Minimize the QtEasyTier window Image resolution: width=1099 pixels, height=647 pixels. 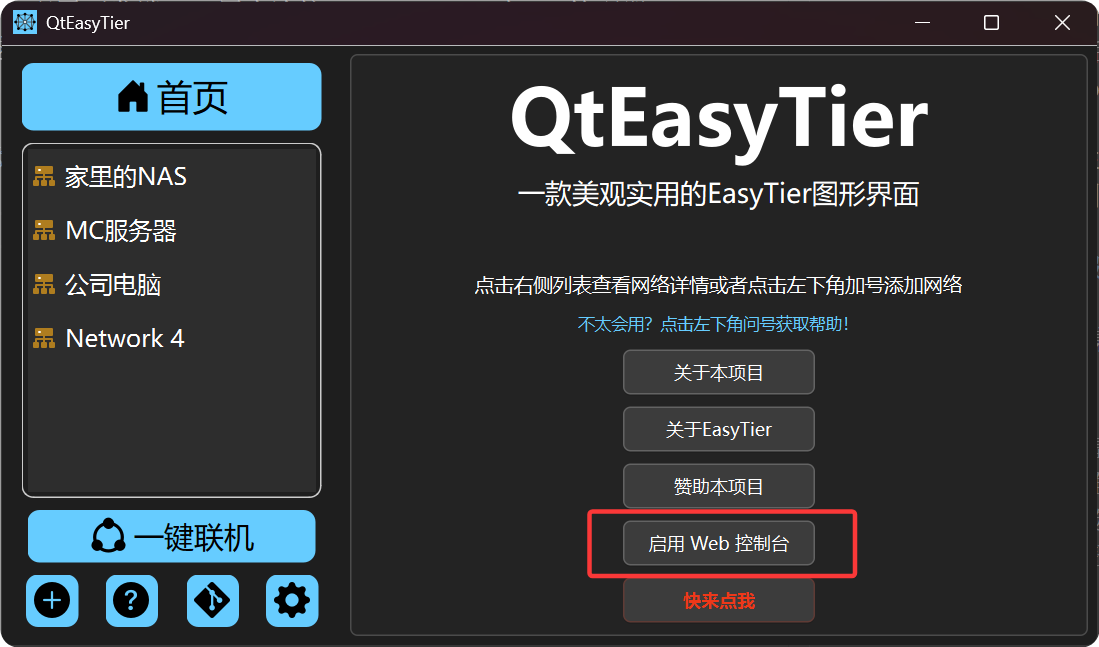[x=922, y=22]
